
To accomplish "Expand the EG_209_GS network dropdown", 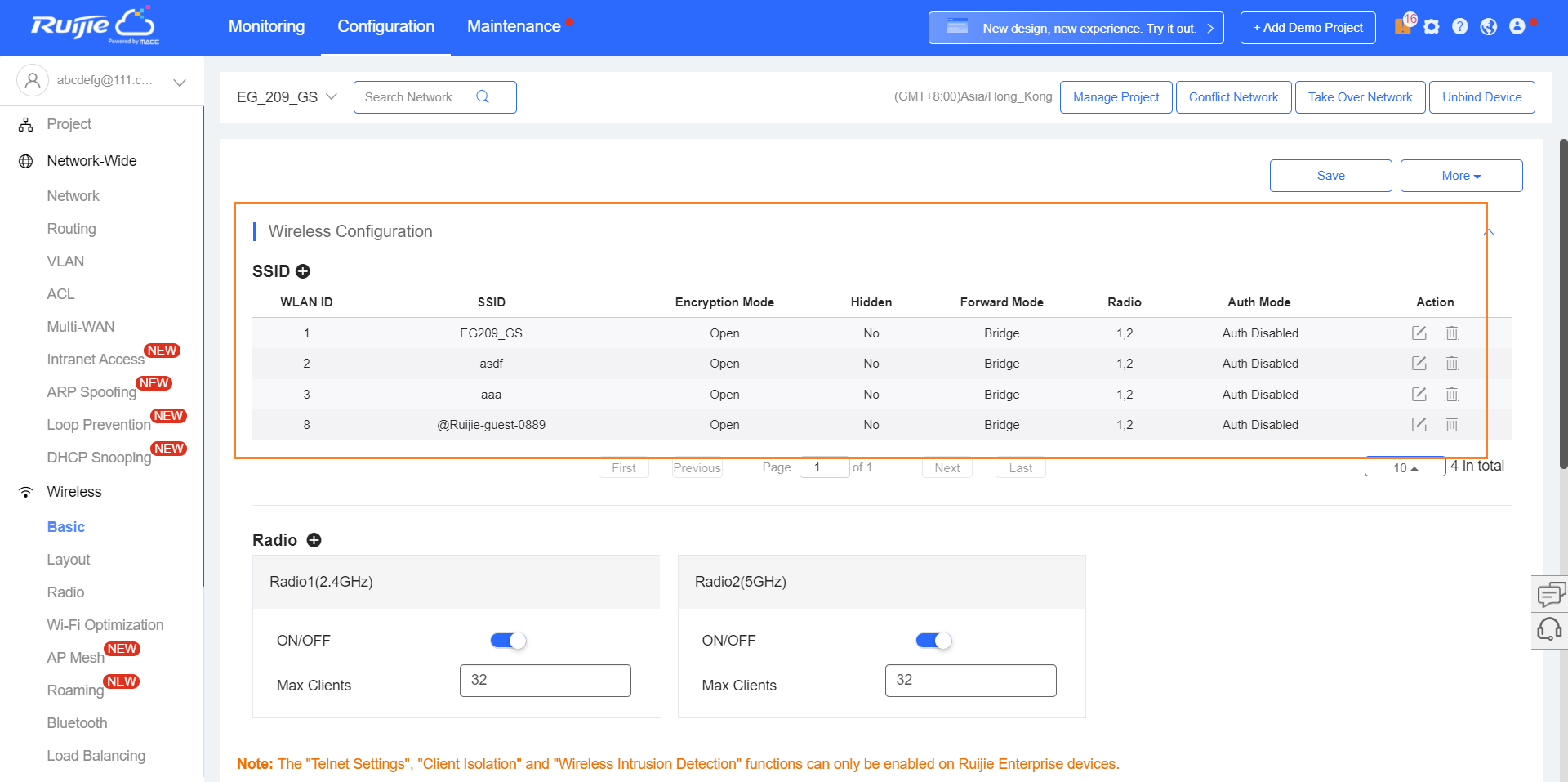I will pos(287,97).
